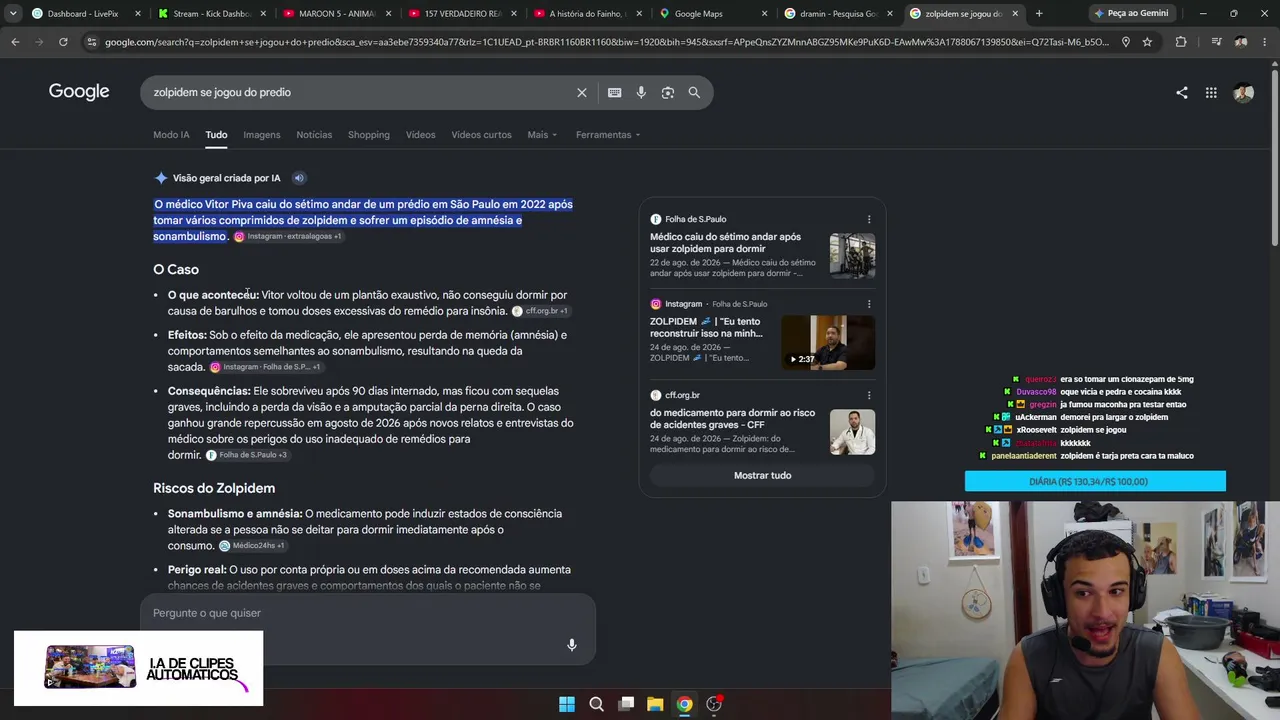Viewport: 1280px width, 720px height.
Task: Open File Explorer from the taskbar
Action: [x=655, y=704]
